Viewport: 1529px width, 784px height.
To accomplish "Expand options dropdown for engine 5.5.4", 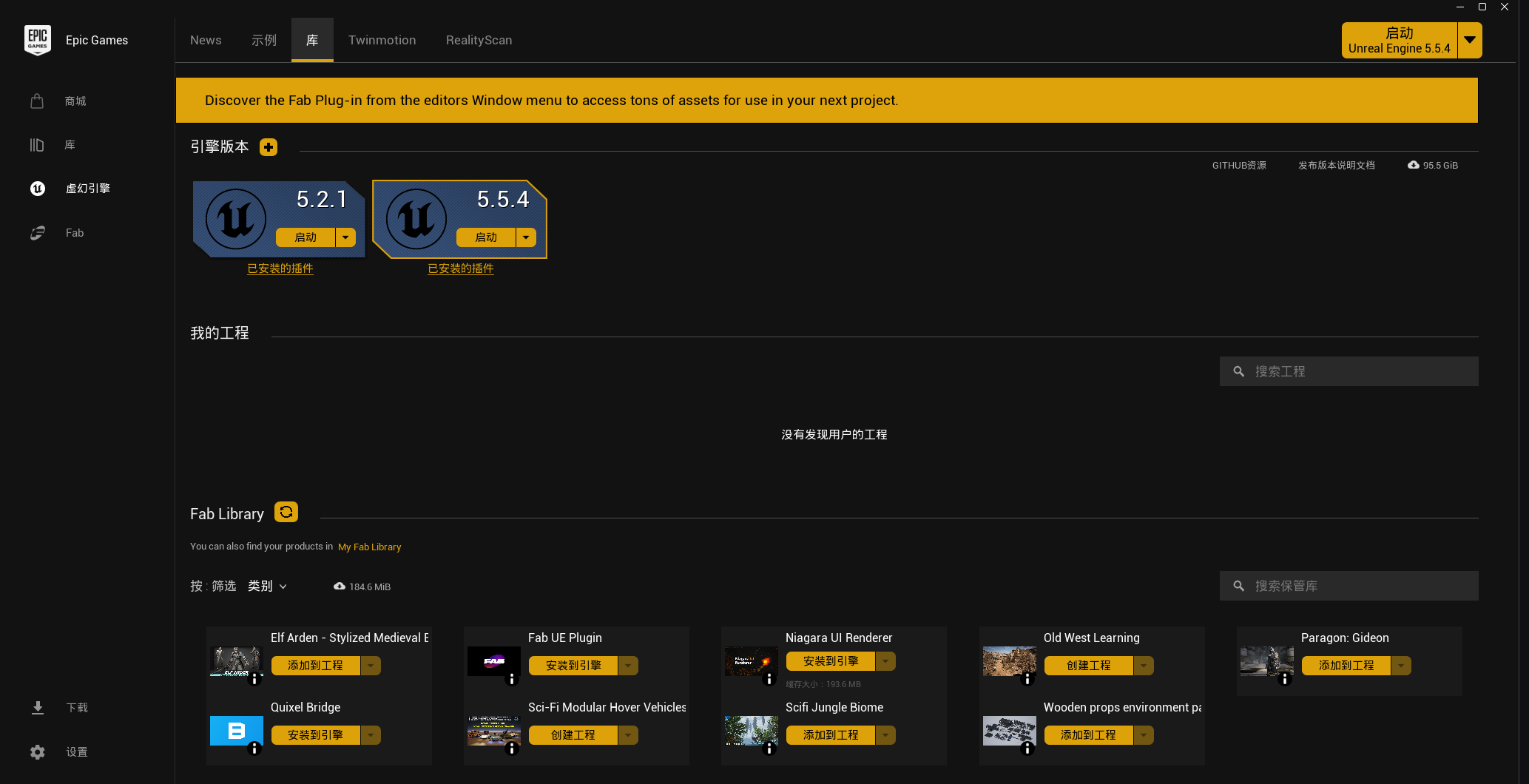I will point(526,237).
